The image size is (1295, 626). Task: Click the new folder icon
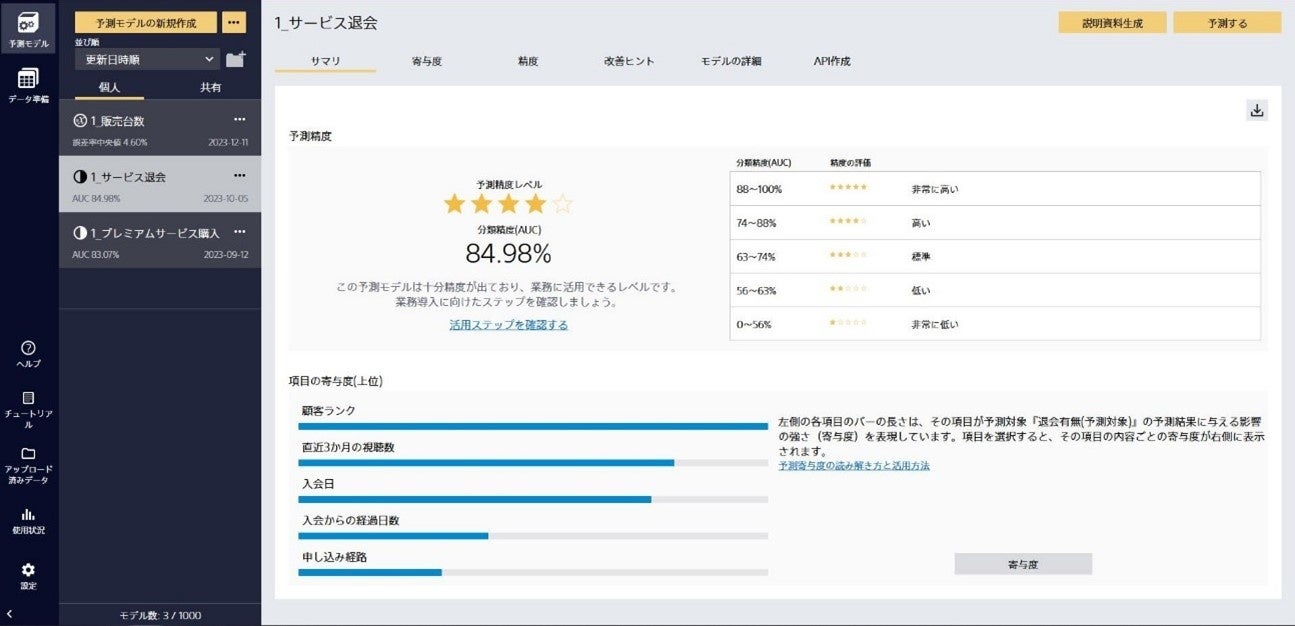pyautogui.click(x=235, y=59)
